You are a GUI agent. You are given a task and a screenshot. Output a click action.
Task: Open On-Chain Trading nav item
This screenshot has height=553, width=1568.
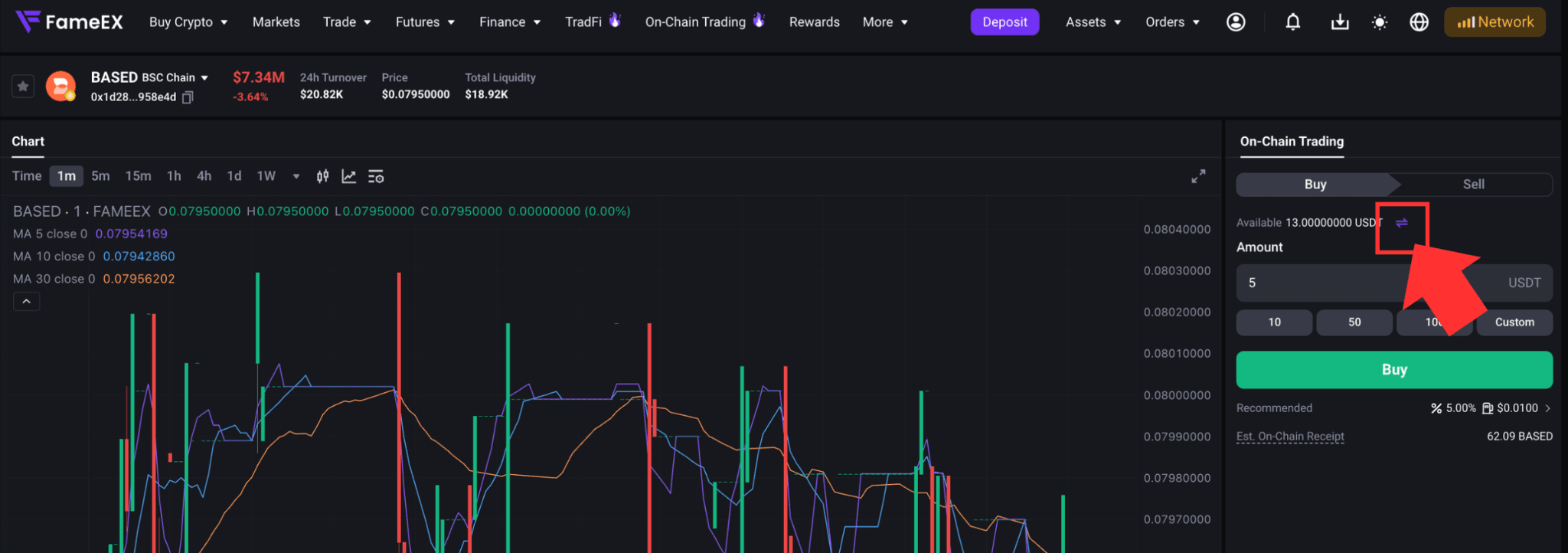tap(704, 22)
